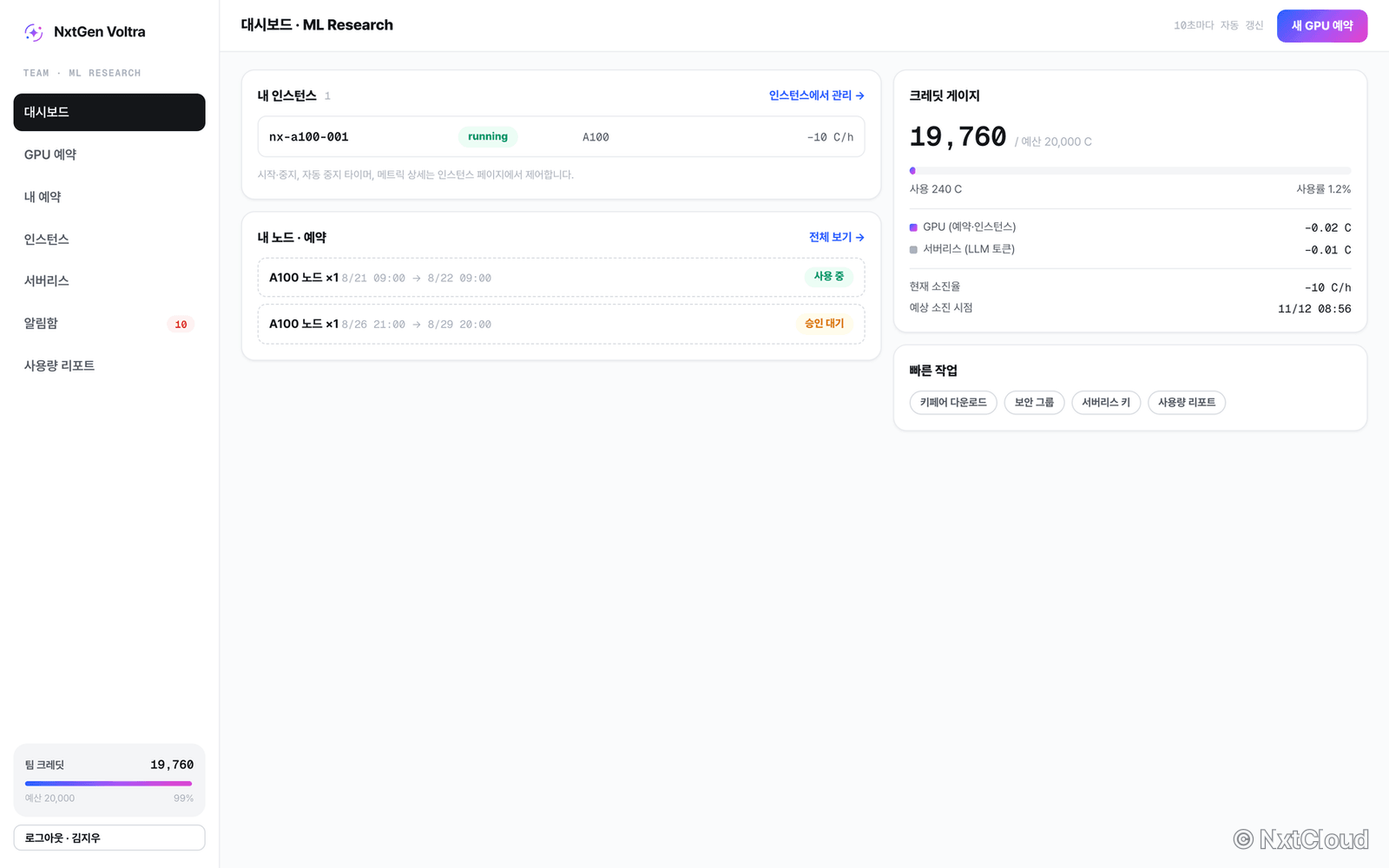Open the 대시보드 sidebar item
Image resolution: width=1389 pixels, height=868 pixels.
(x=109, y=112)
